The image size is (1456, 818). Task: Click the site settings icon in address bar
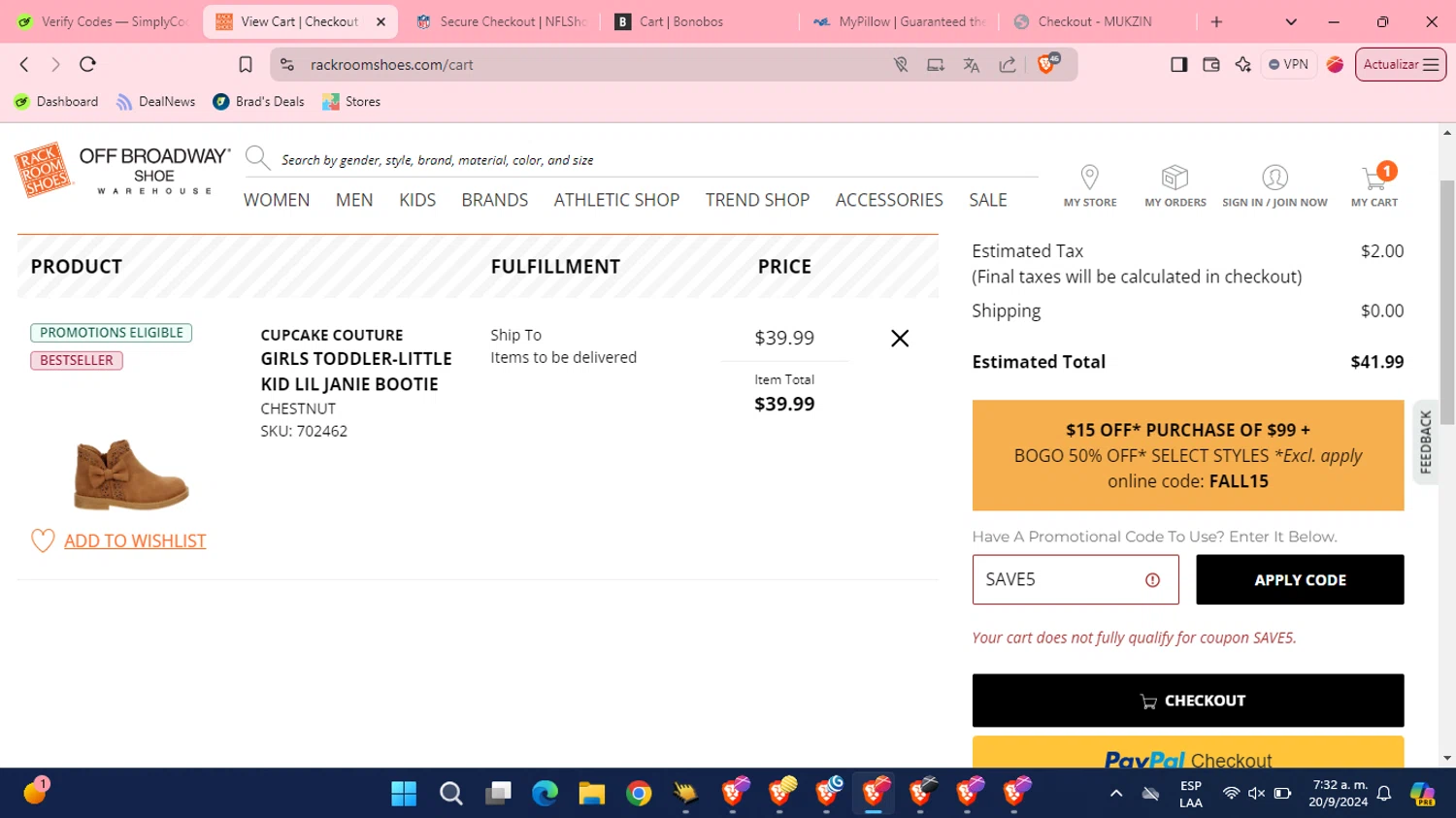[x=286, y=64]
